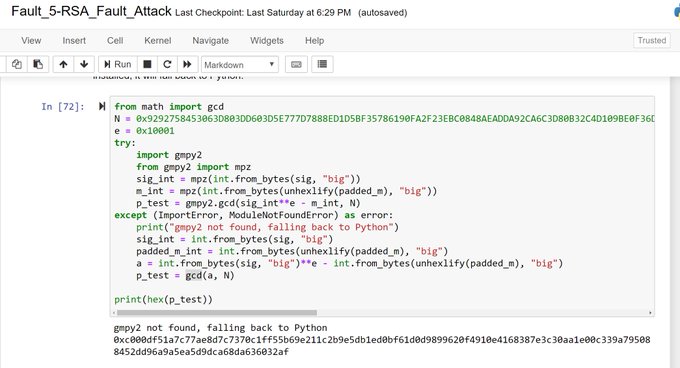Move cell up with arrow icon
Viewport: 680px width, 368px height.
pyautogui.click(x=63, y=64)
